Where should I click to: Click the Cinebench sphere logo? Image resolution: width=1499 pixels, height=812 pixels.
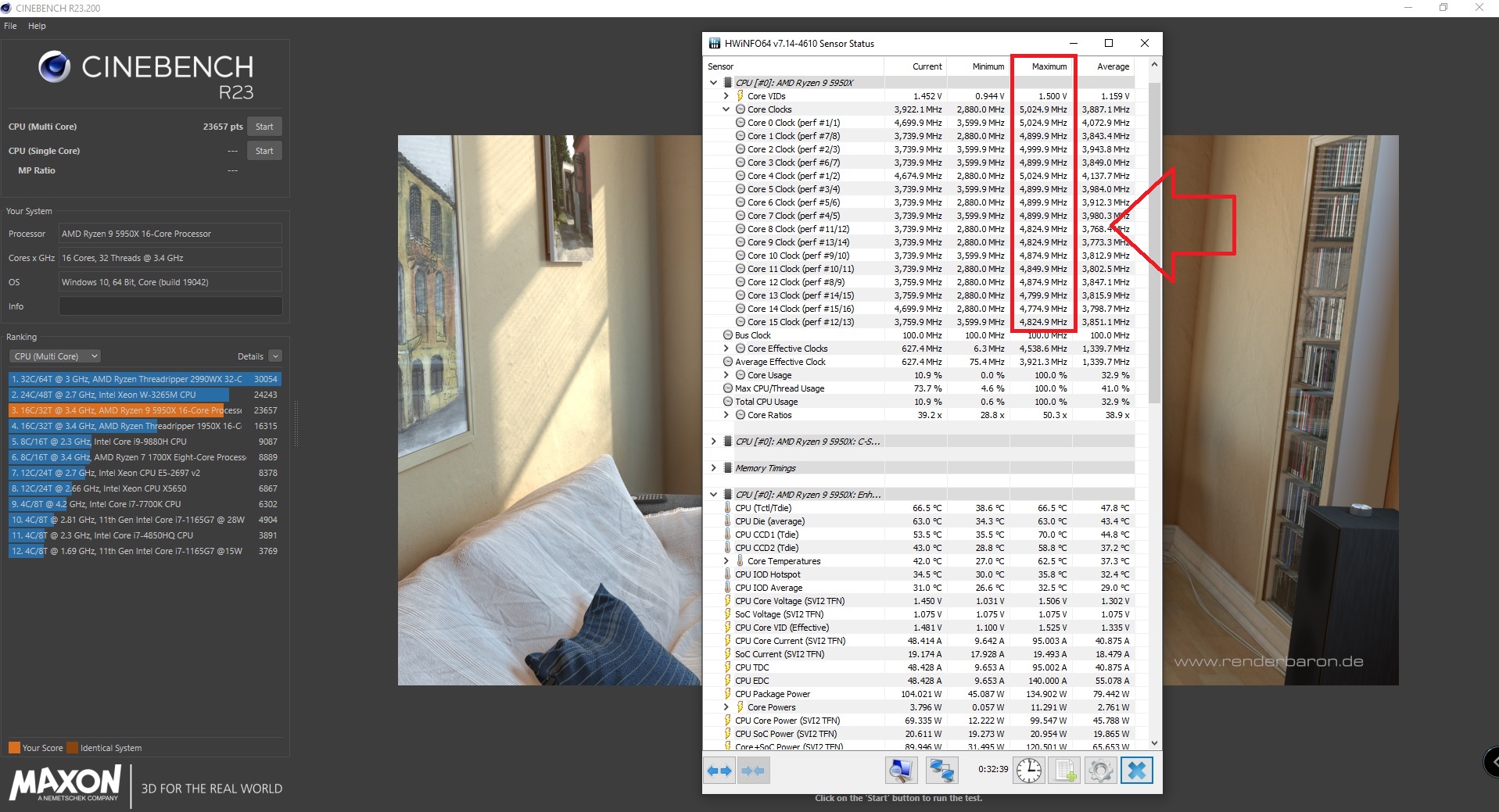click(x=55, y=67)
